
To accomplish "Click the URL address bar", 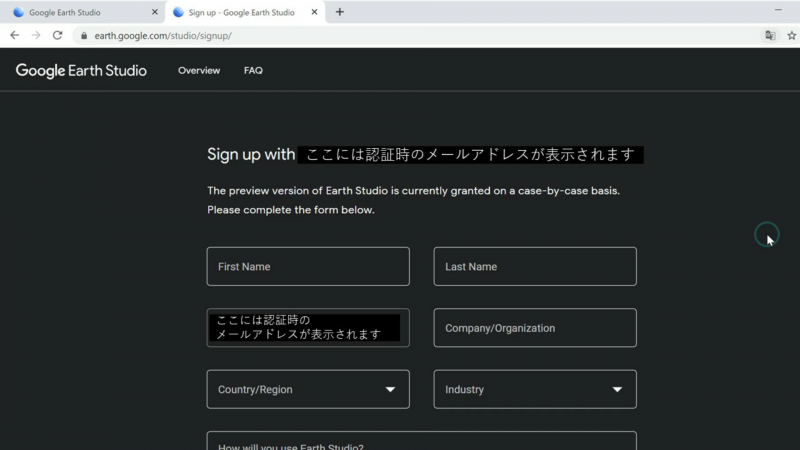I will pyautogui.click(x=400, y=35).
